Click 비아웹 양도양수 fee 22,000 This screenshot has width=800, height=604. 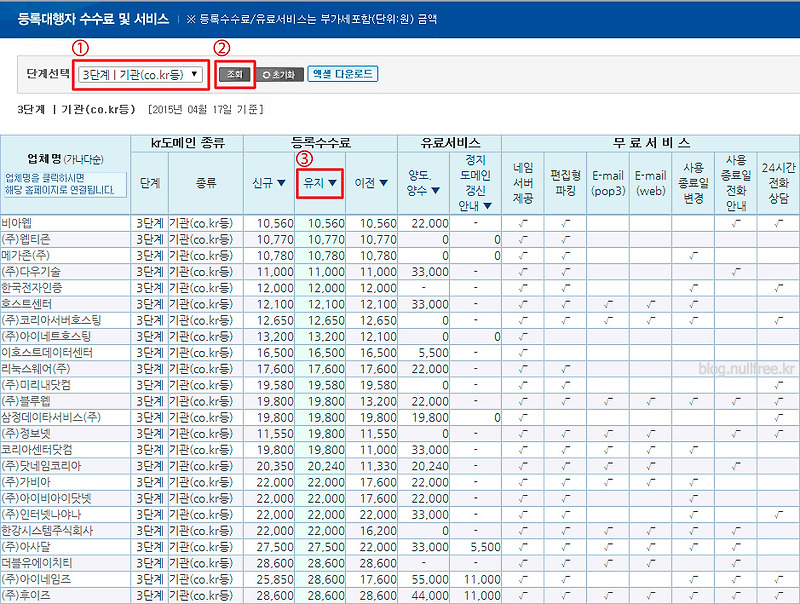430,223
